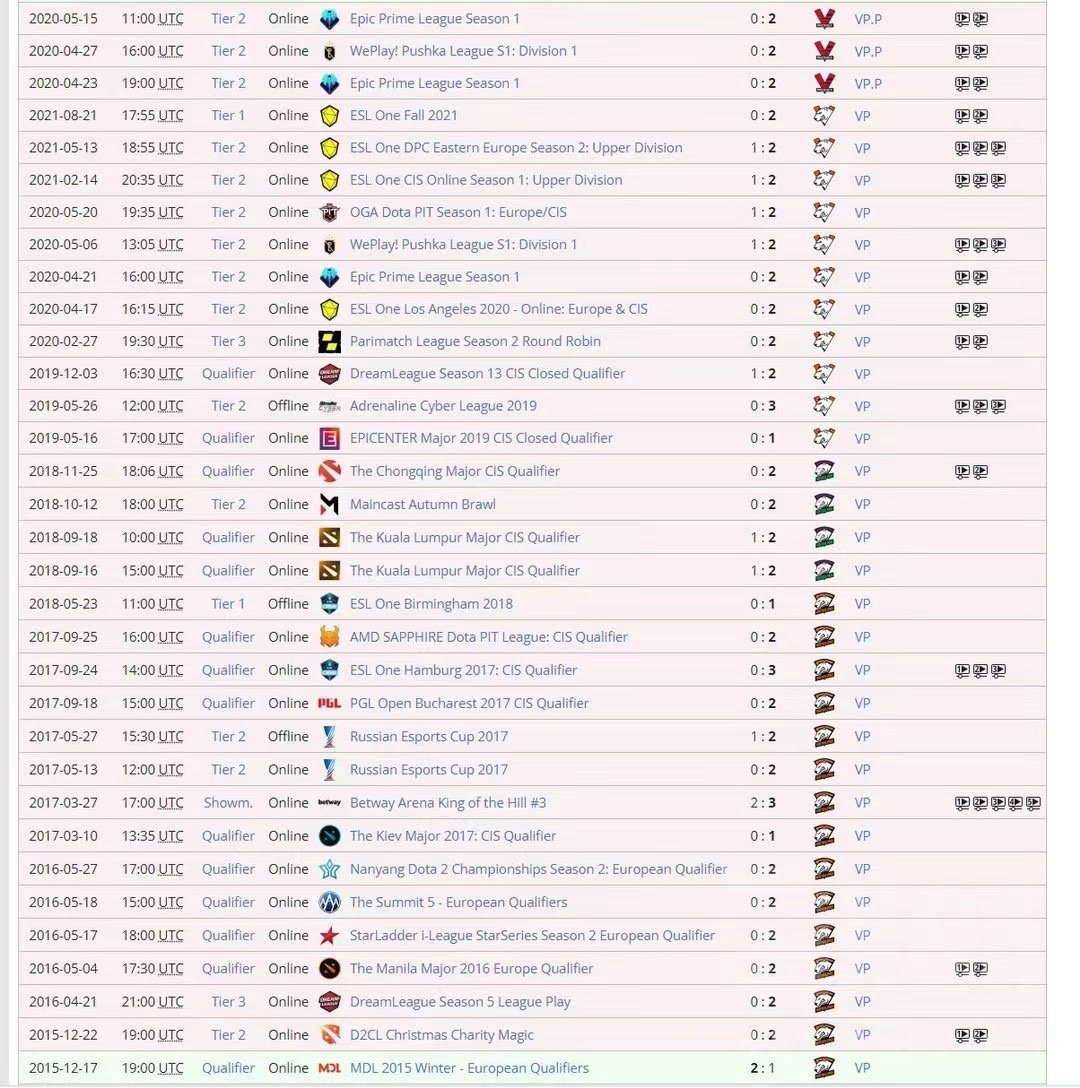Click the MDL 2015 Winter tournament icon
Screen dimensions: 1080x1088
pos(331,1067)
